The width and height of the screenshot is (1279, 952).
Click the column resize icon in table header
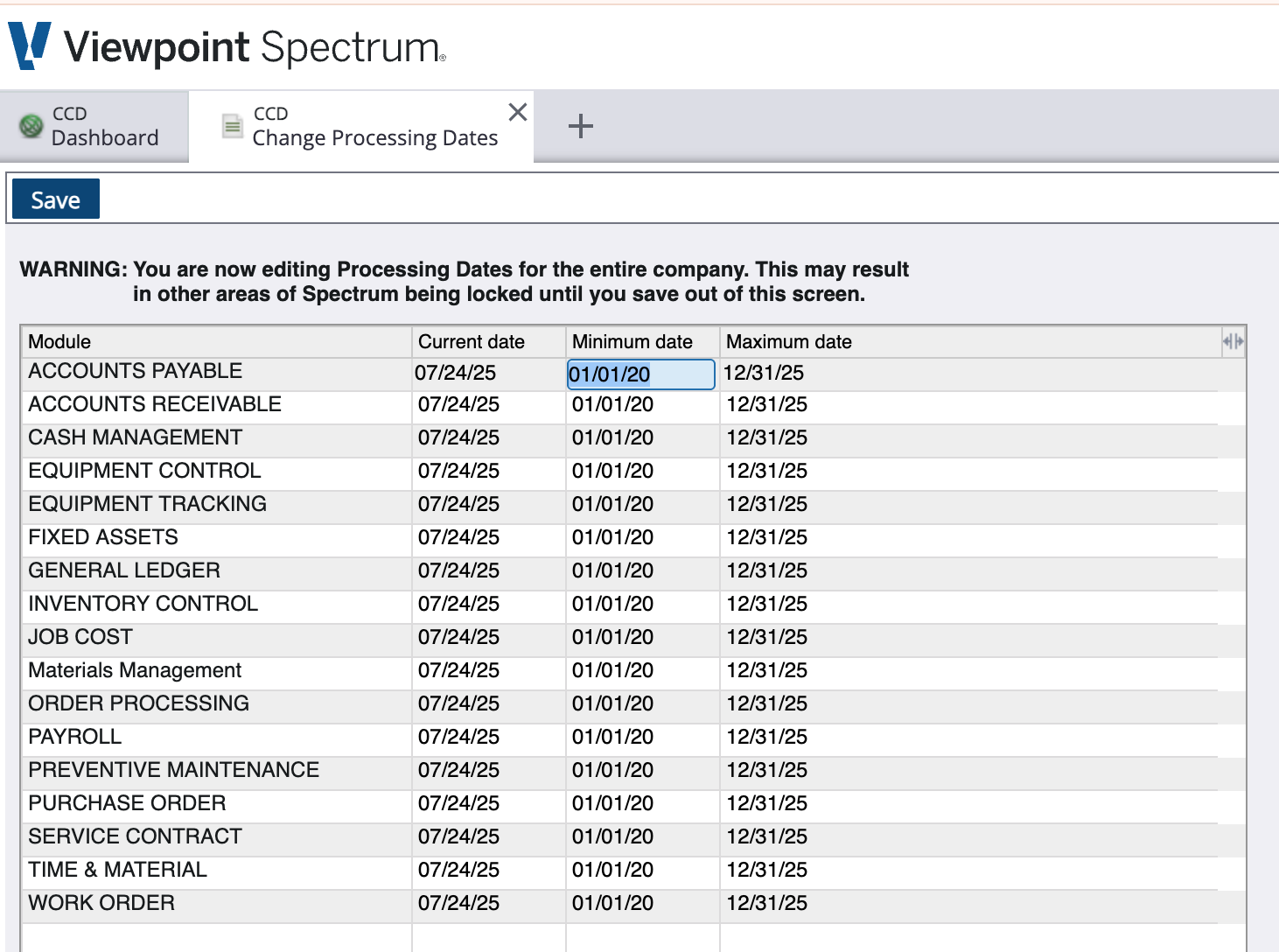tap(1233, 341)
